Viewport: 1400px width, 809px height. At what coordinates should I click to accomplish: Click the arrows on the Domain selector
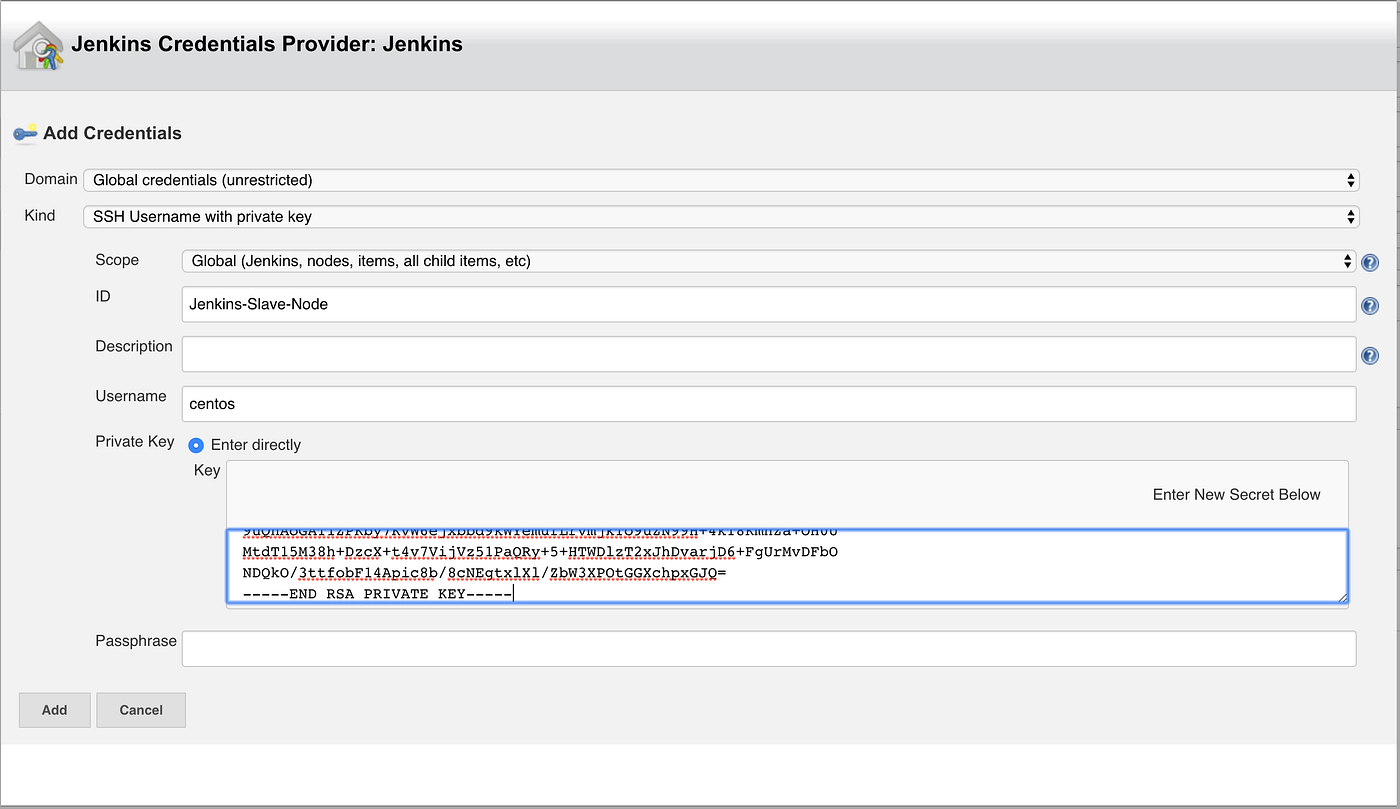point(1352,180)
